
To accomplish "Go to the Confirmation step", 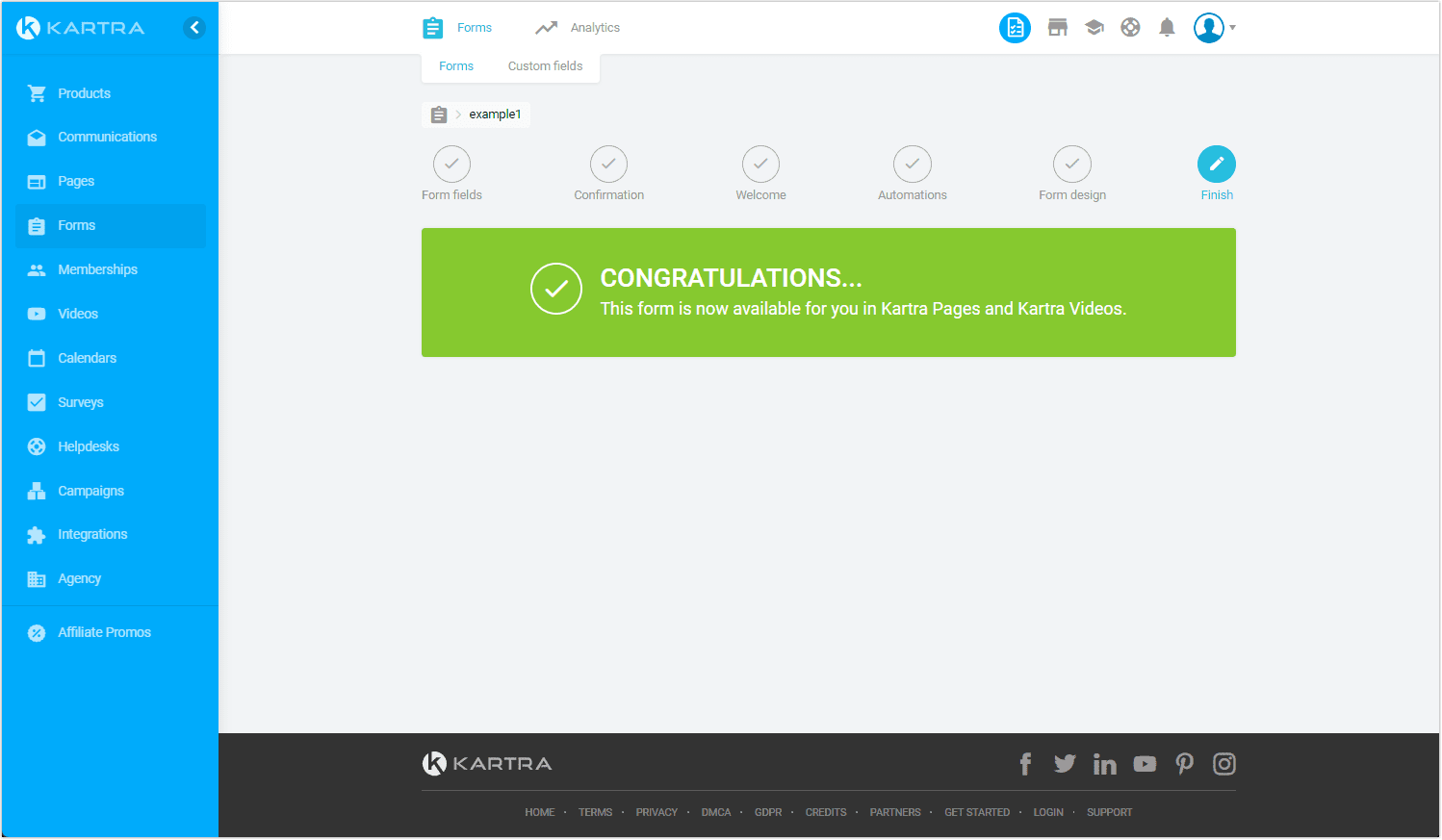I will [x=609, y=173].
